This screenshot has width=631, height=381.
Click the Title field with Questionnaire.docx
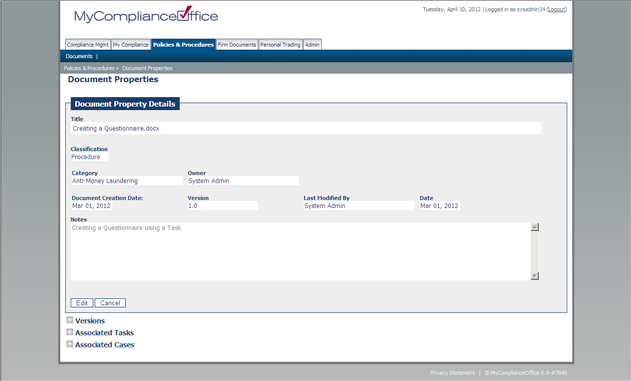[x=306, y=128]
